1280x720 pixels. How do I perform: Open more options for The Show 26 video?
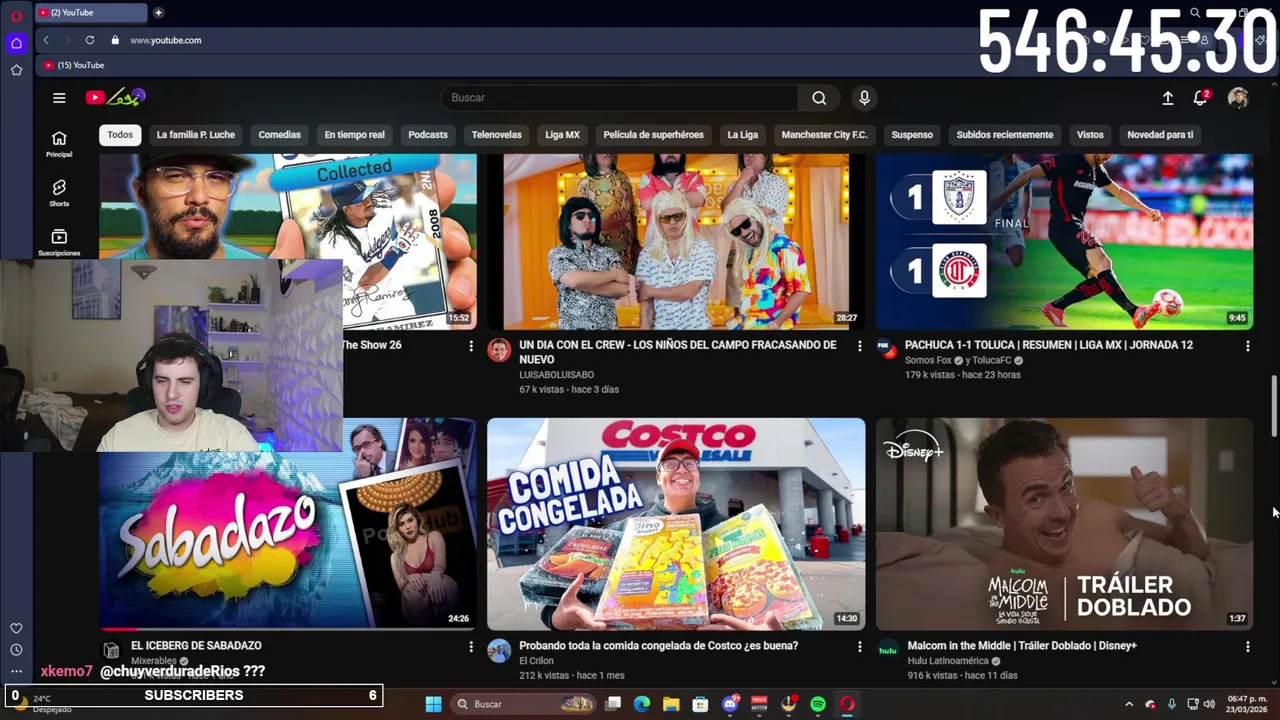click(471, 346)
